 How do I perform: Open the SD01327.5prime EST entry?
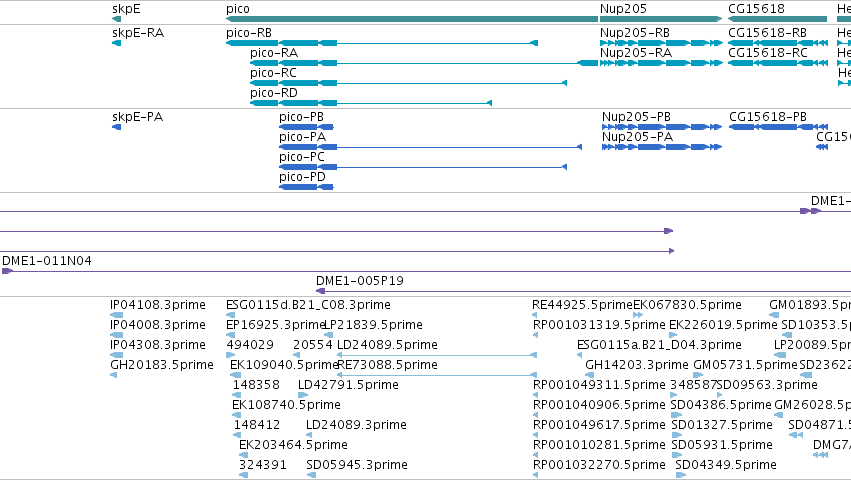click(x=722, y=426)
